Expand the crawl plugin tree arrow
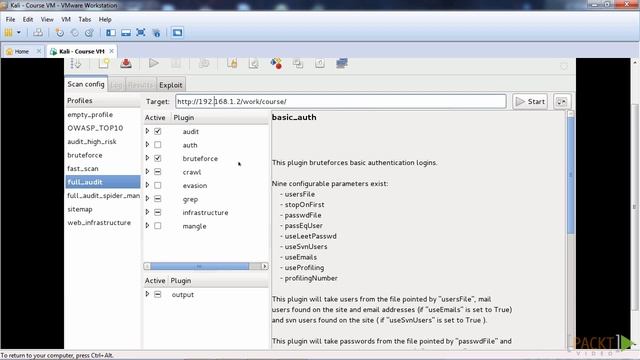 pyautogui.click(x=147, y=171)
